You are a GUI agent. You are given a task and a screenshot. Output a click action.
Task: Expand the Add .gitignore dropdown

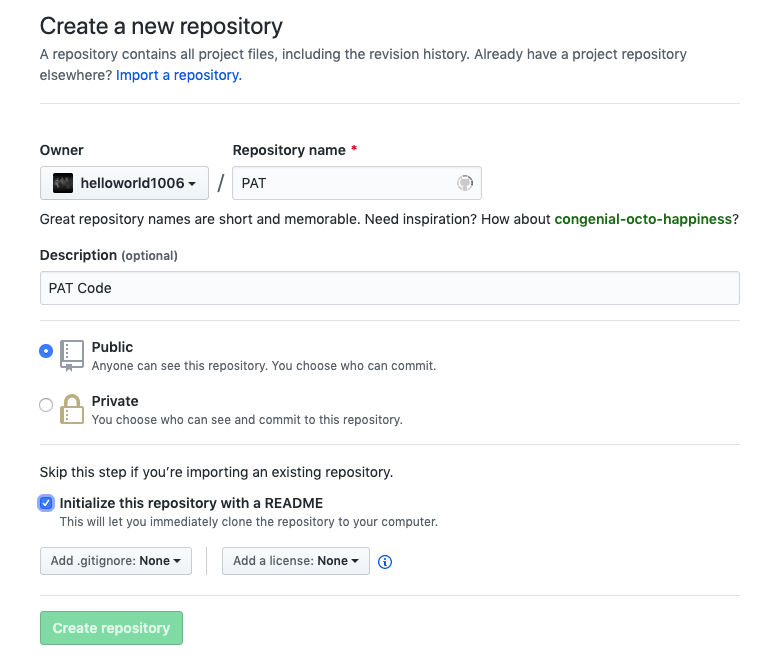(115, 561)
